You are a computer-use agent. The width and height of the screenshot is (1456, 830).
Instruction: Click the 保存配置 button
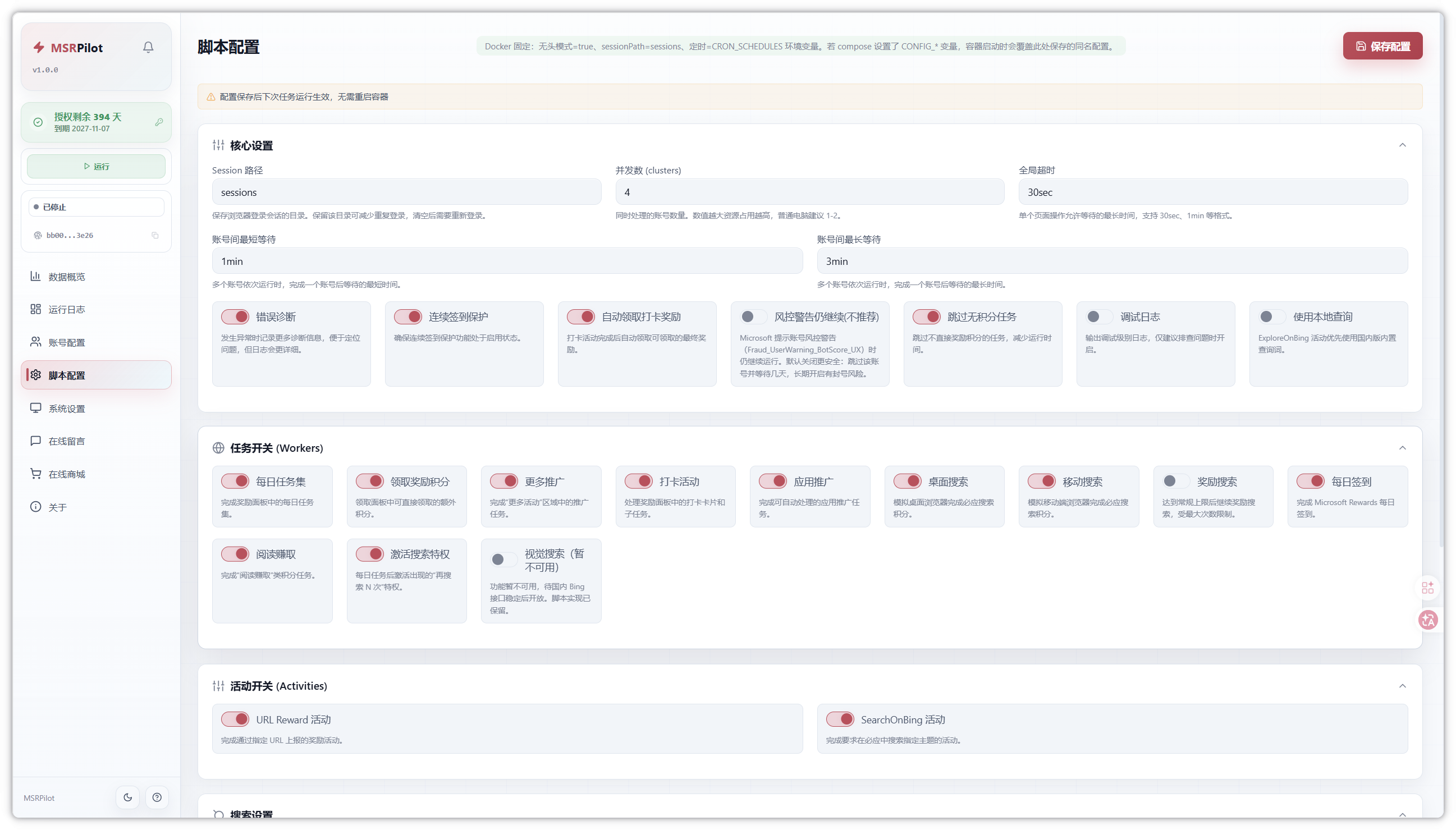point(1382,46)
